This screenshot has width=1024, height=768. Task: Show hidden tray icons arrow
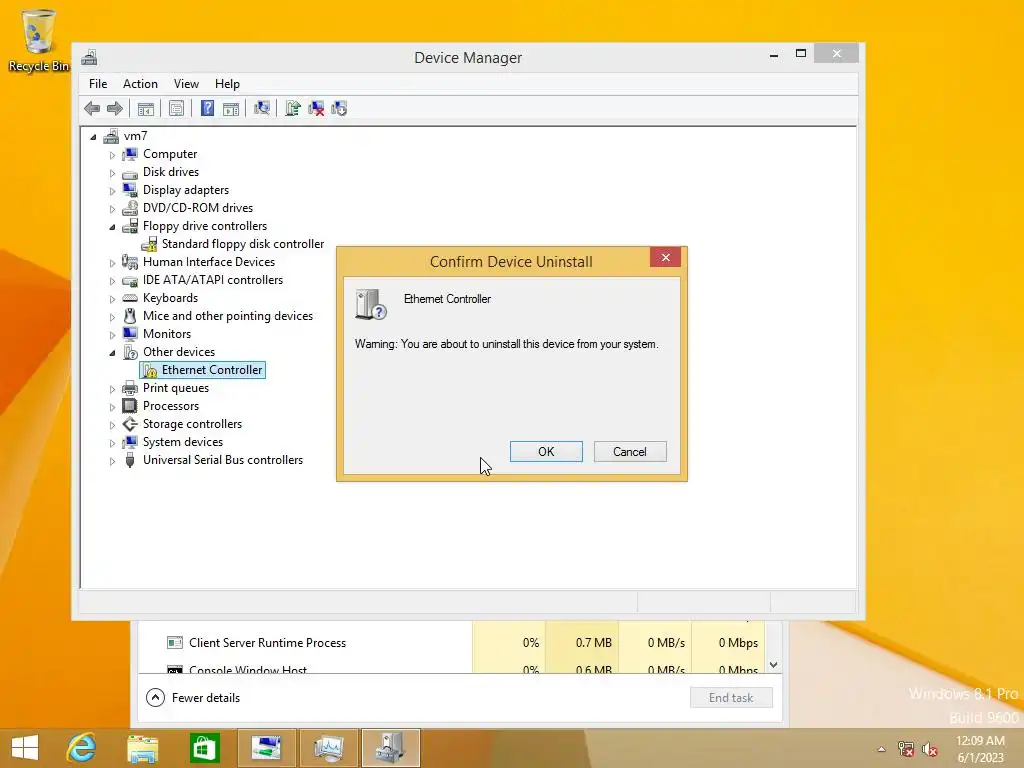(882, 749)
